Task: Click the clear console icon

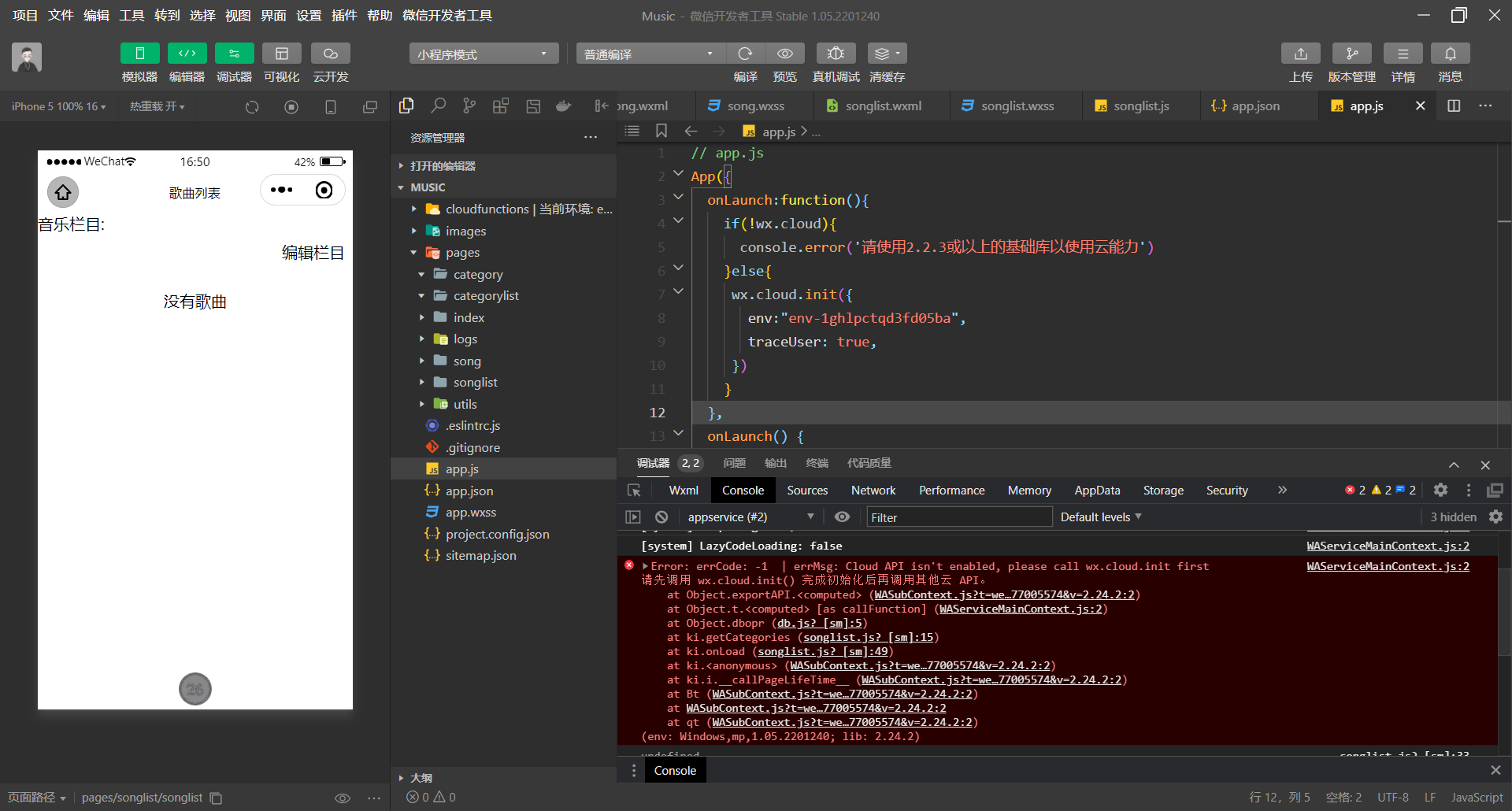Action: (x=661, y=517)
